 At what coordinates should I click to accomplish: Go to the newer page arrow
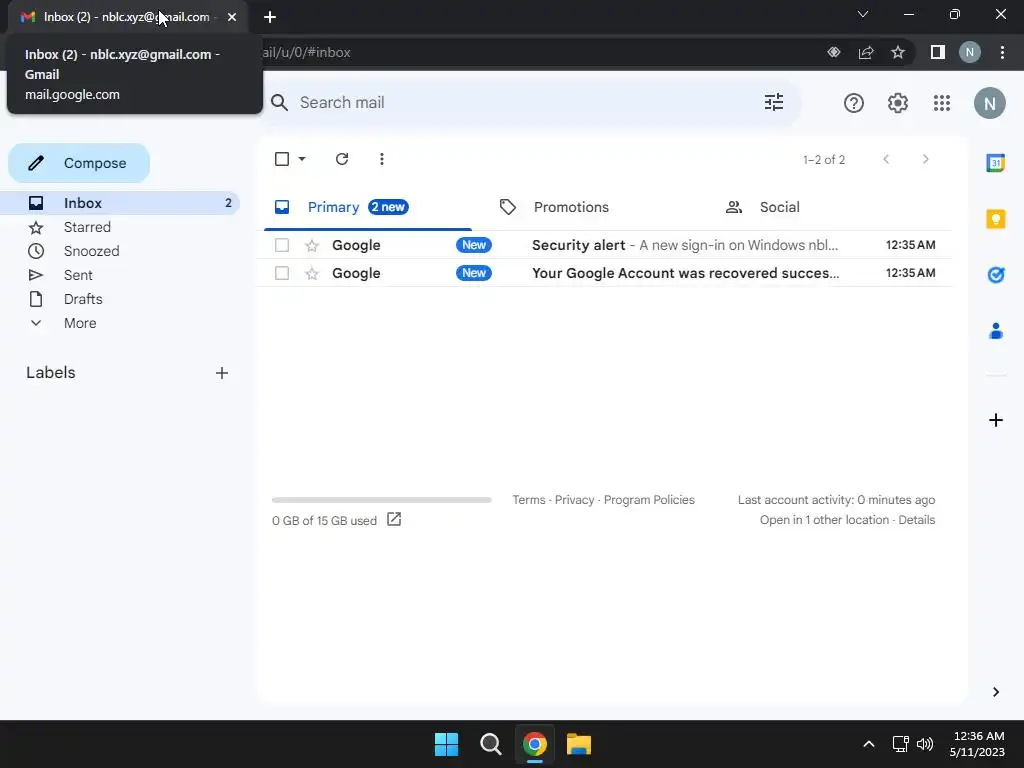tap(886, 159)
